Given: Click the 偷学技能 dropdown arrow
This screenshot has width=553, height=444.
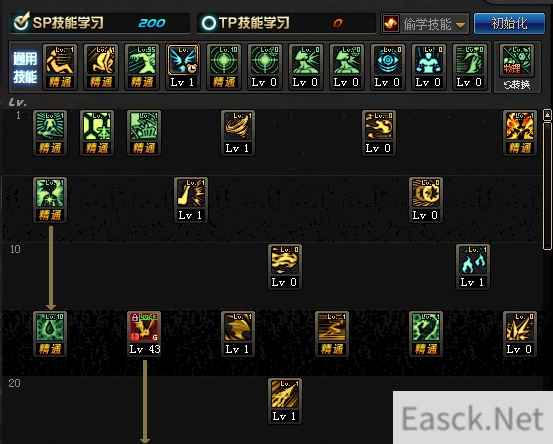Looking at the screenshot, I should [x=460, y=25].
